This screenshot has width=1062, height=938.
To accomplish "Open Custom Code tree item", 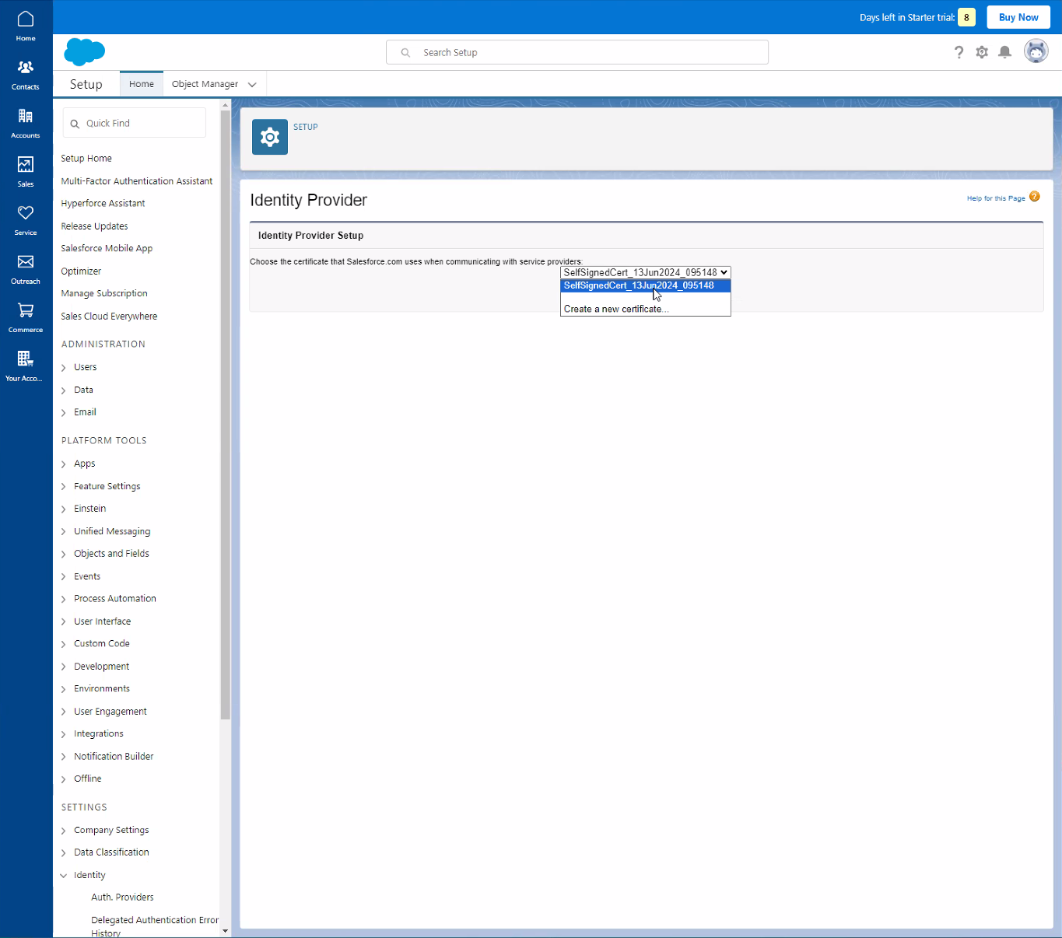I will (102, 643).
